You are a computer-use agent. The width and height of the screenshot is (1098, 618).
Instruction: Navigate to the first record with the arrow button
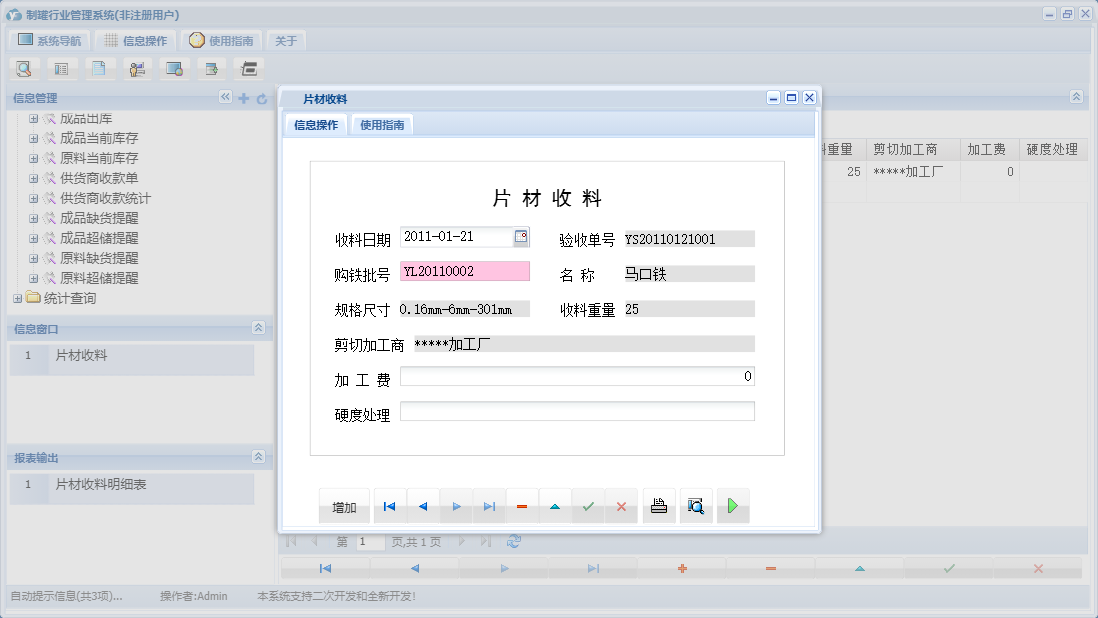pyautogui.click(x=389, y=505)
